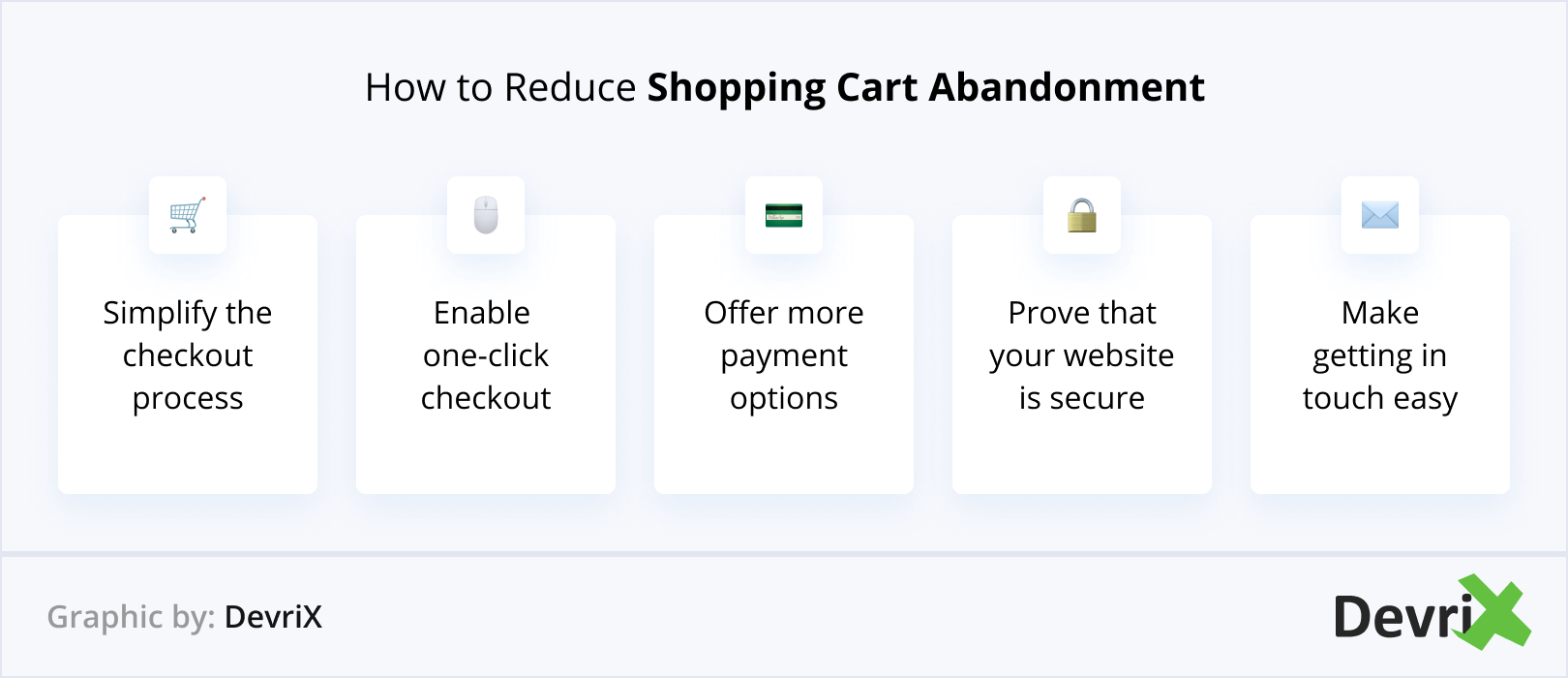Image resolution: width=1568 pixels, height=678 pixels.
Task: Click the "Graphic by:" label
Action: [x=131, y=617]
